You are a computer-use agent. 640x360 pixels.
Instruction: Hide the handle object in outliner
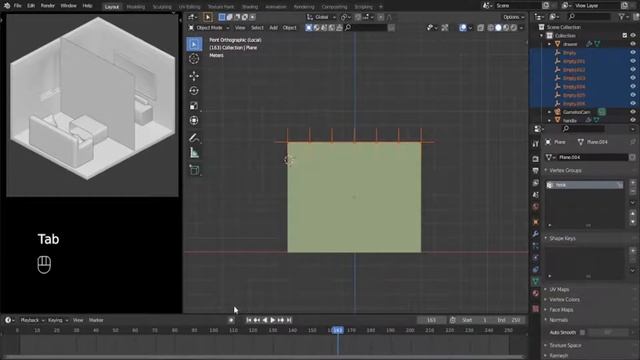click(633, 120)
